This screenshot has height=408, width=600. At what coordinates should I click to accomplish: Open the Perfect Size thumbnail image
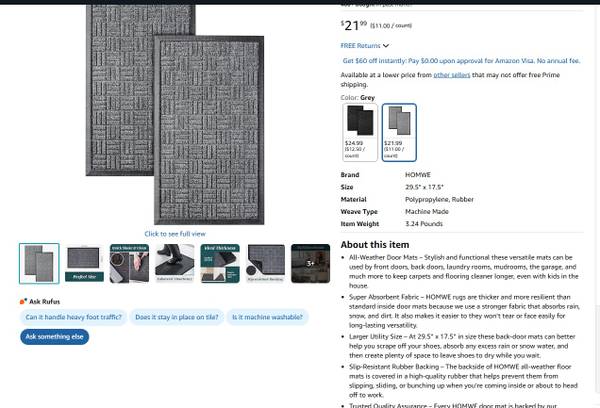click(84, 263)
